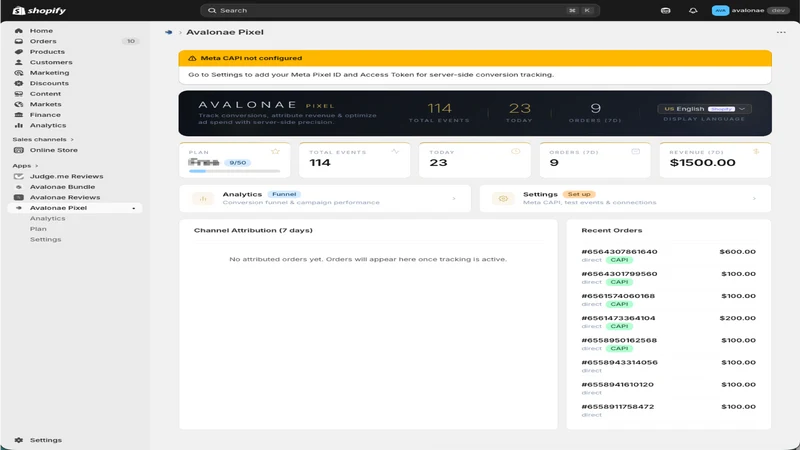Screen dimensions: 800x450
Task: Click order number #6558950162568
Action: (619, 340)
